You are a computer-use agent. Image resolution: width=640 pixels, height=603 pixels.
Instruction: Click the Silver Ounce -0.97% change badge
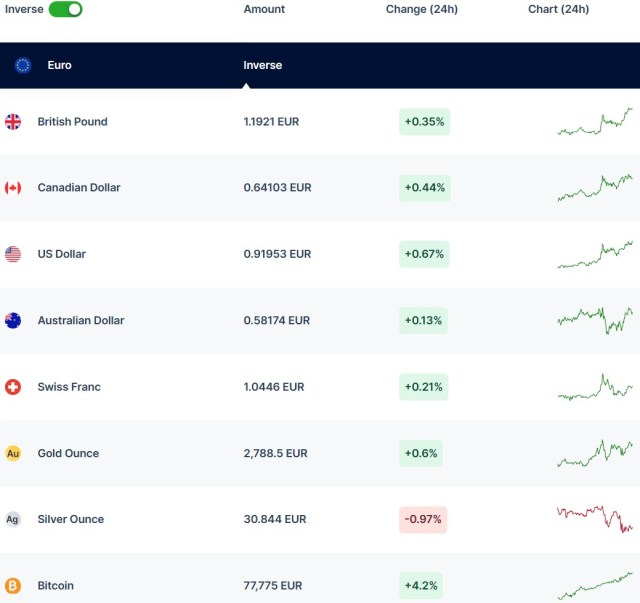[x=422, y=520]
